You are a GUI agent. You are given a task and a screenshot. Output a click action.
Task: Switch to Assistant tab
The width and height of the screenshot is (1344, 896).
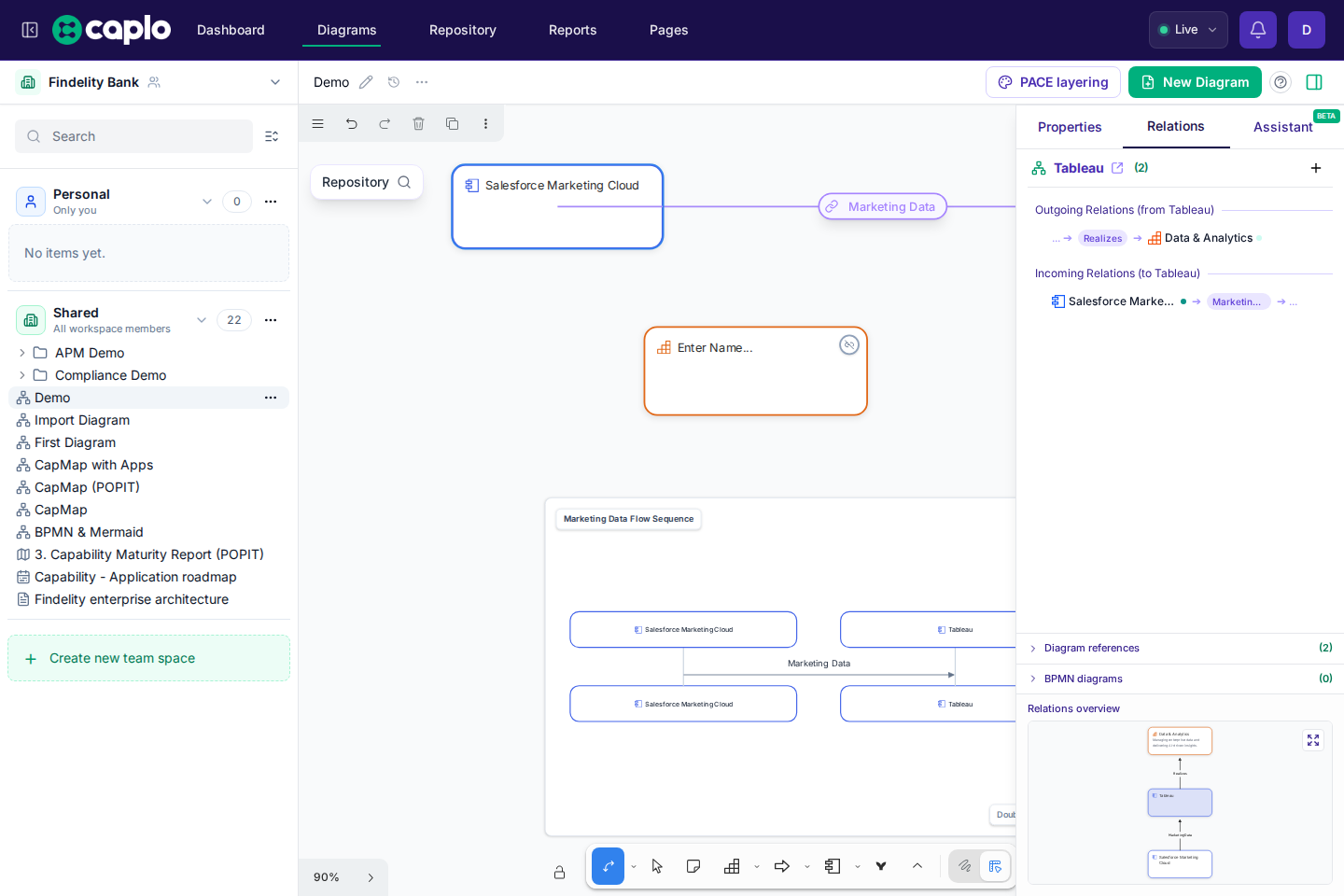(x=1283, y=127)
